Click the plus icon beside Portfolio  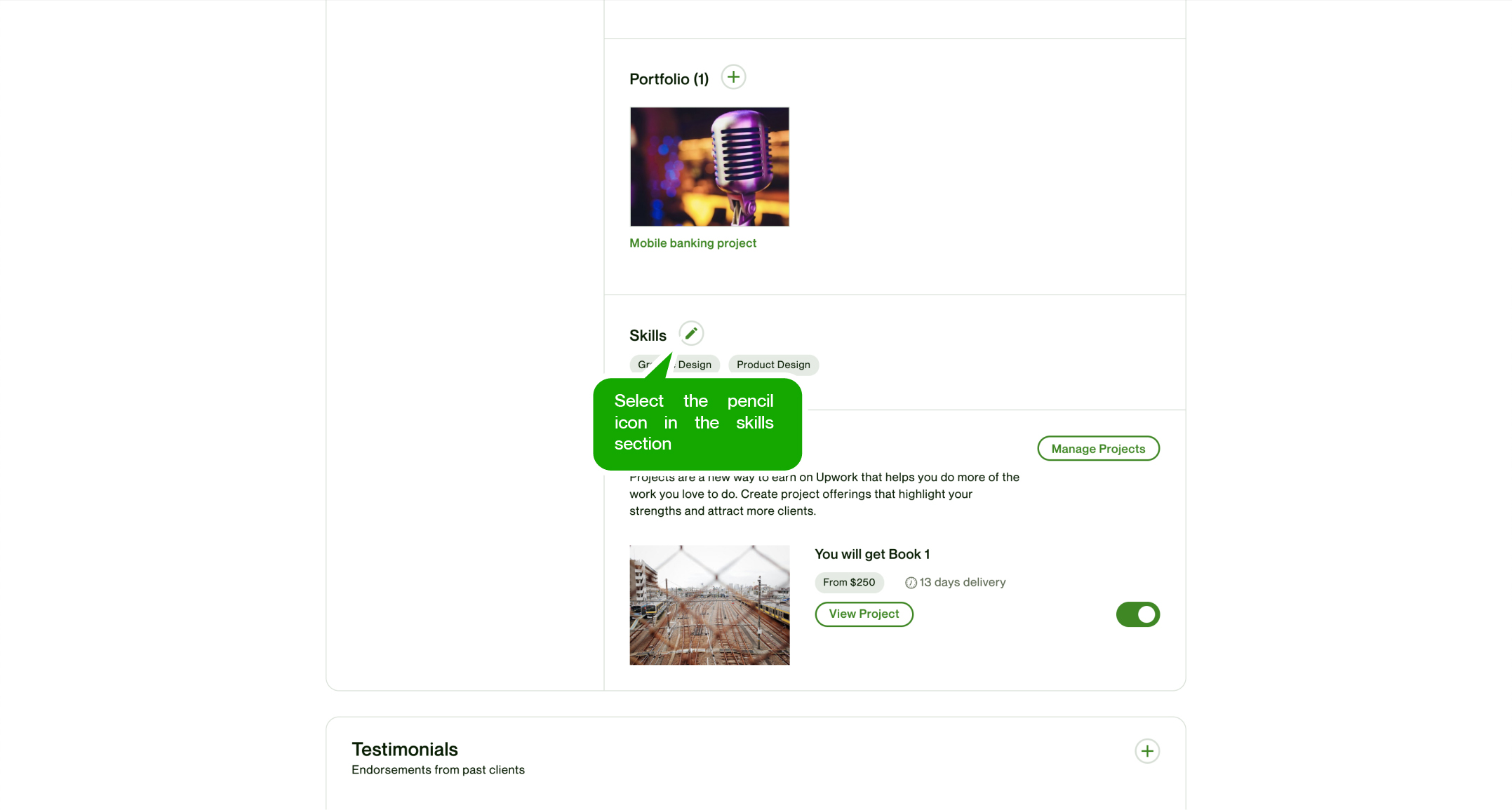pyautogui.click(x=733, y=77)
